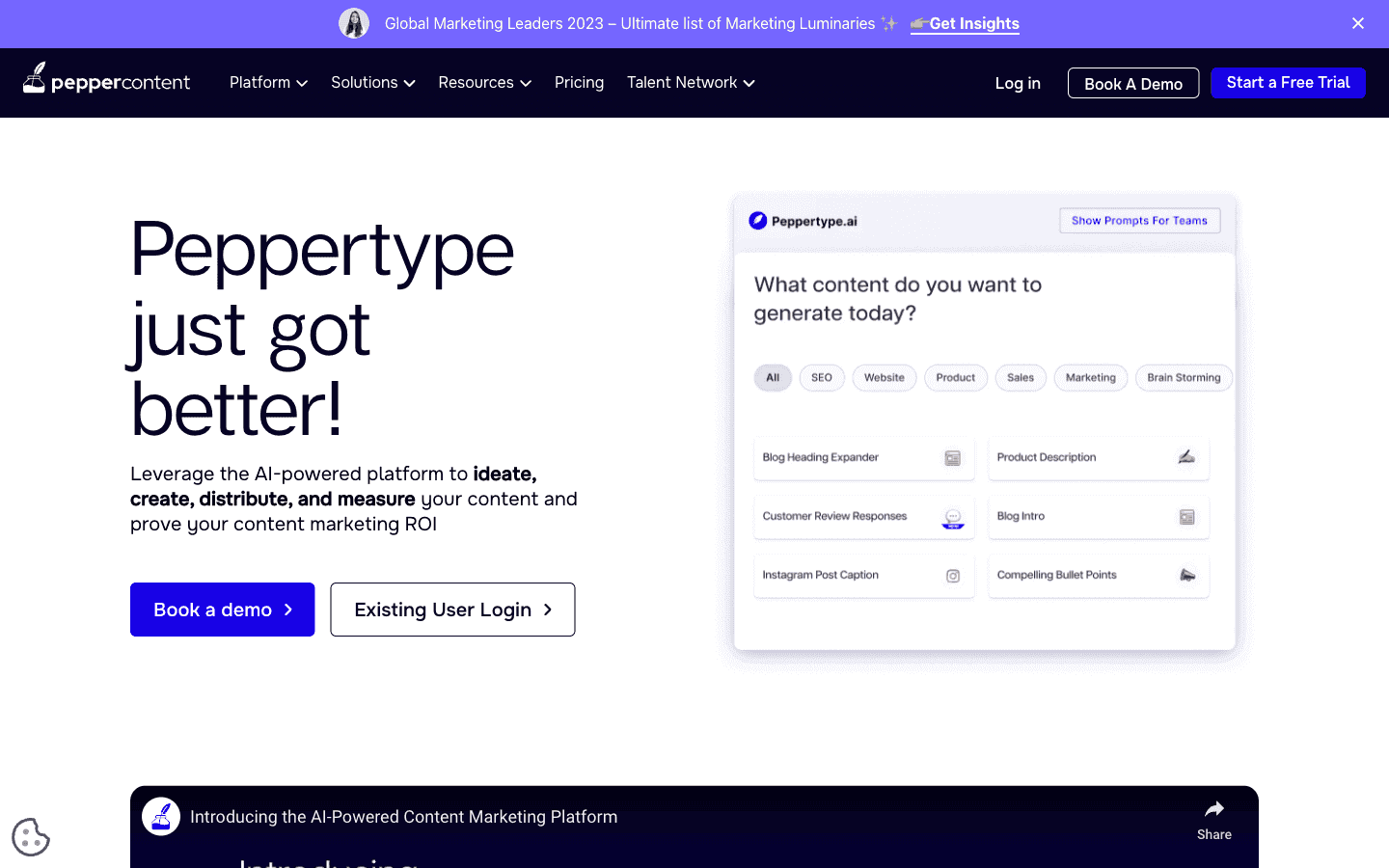Click the Pepper Content feather logo
The image size is (1389, 868).
point(36,77)
